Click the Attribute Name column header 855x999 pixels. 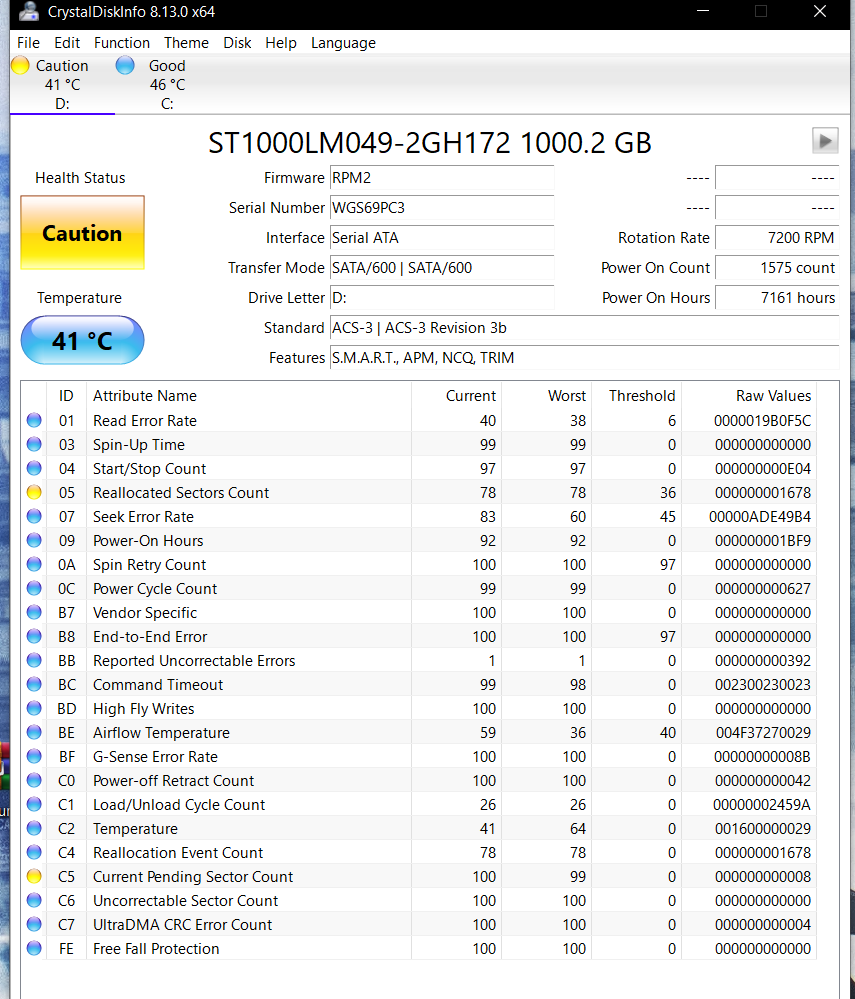pyautogui.click(x=248, y=396)
